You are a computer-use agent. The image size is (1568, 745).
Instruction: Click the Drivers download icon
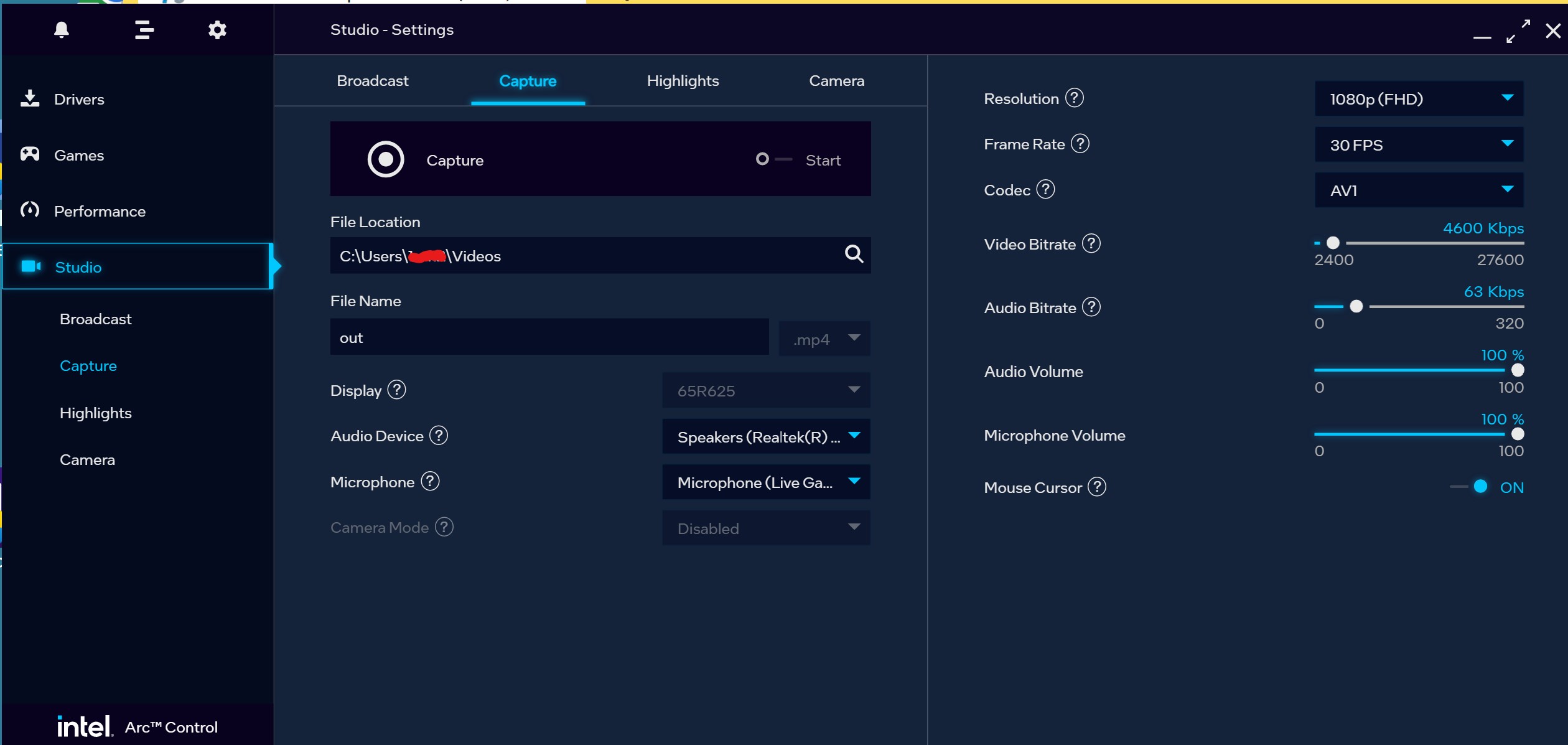click(30, 98)
